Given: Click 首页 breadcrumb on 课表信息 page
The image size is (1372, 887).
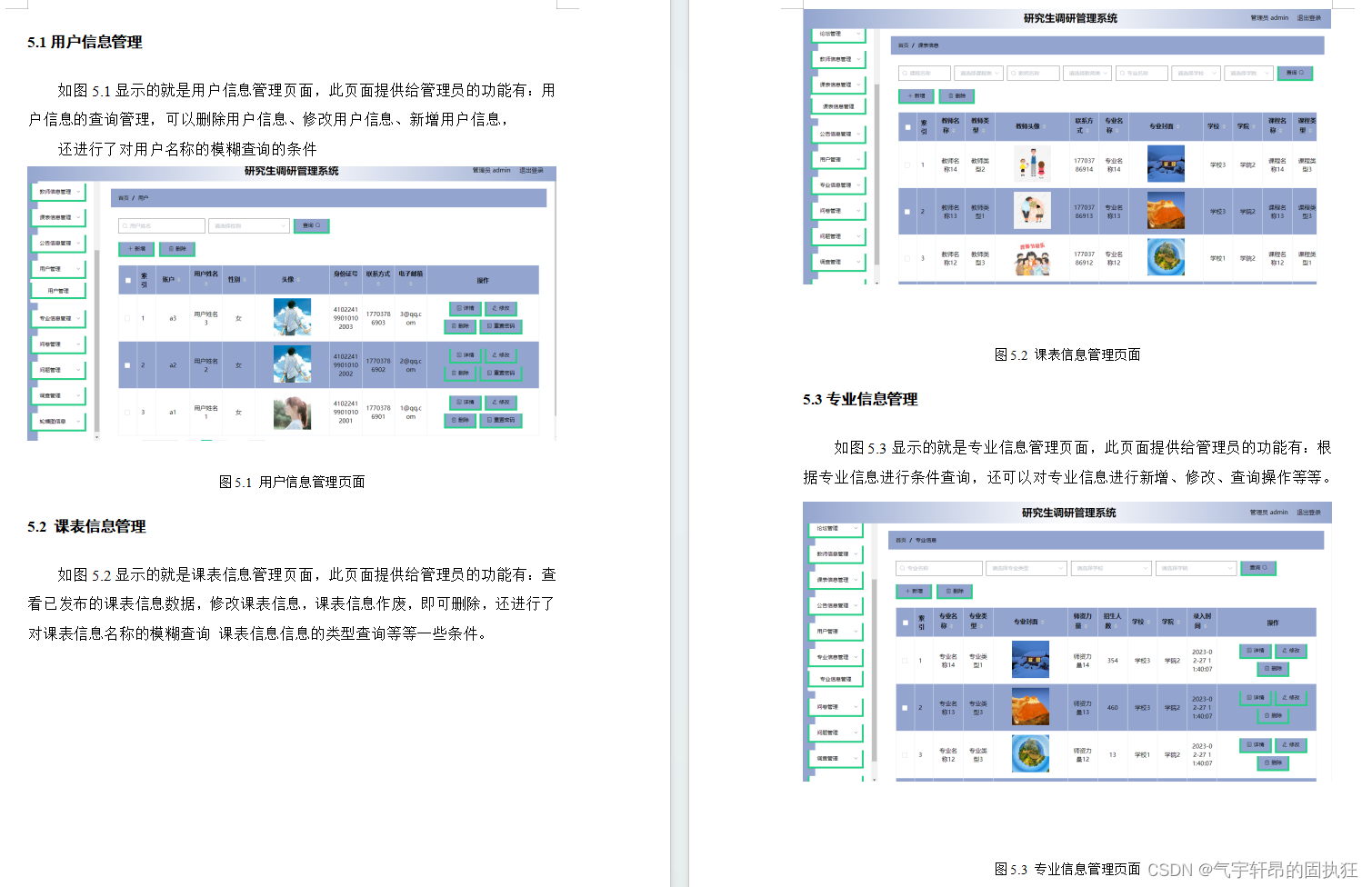Looking at the screenshot, I should [x=903, y=45].
